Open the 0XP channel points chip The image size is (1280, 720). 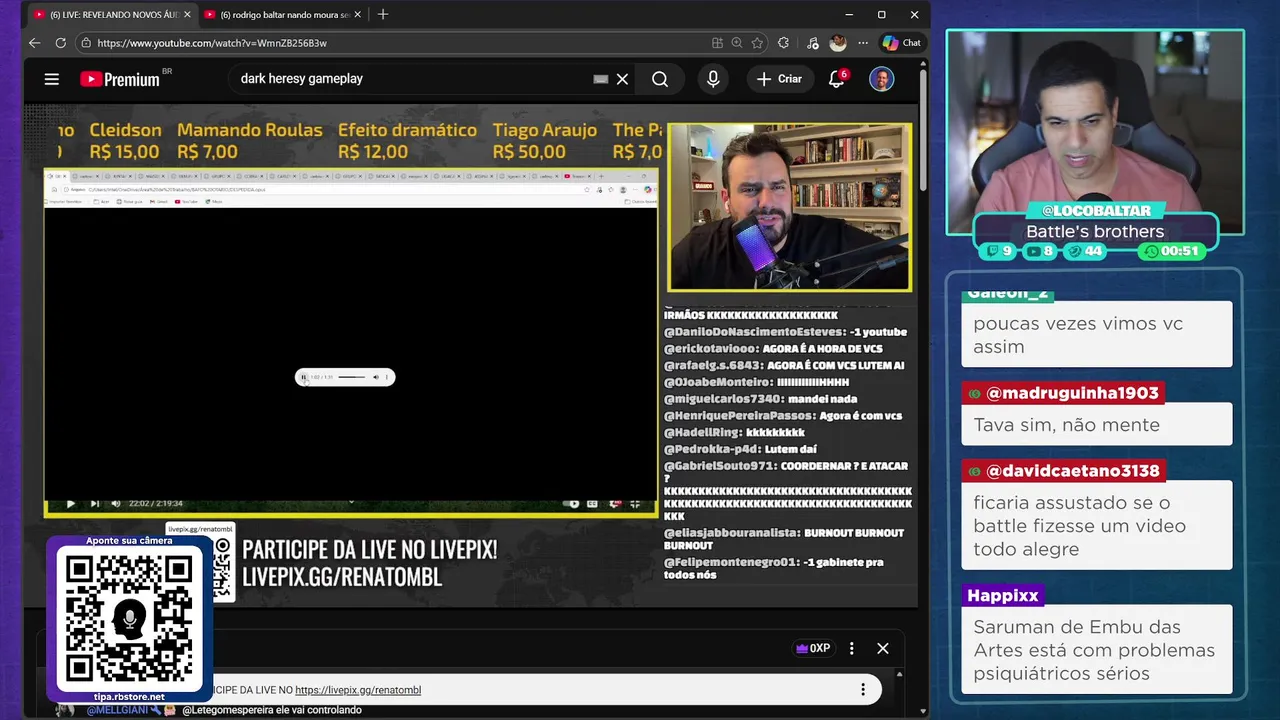tap(813, 648)
